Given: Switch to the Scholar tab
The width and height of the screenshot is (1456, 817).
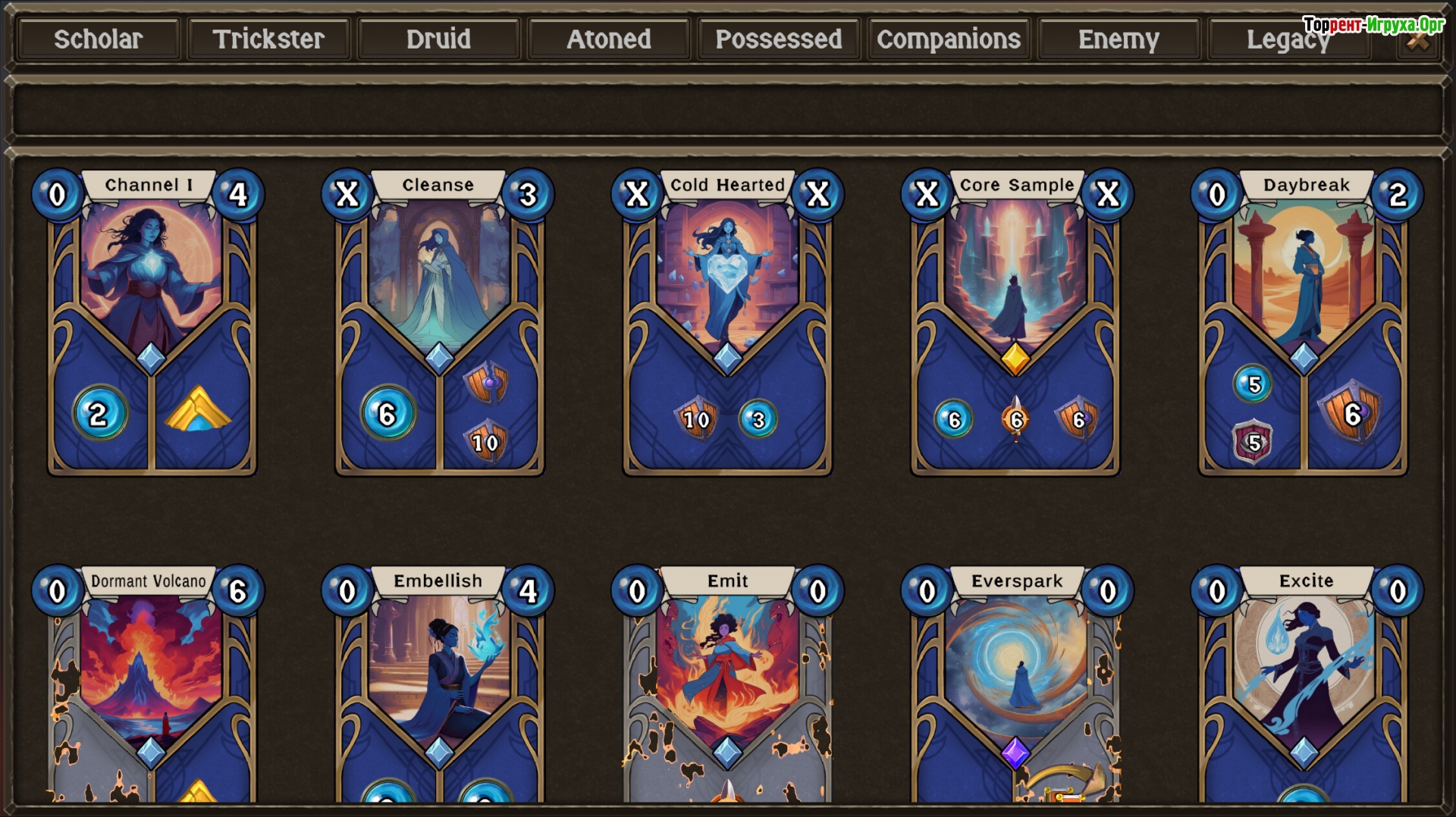Looking at the screenshot, I should tap(98, 39).
